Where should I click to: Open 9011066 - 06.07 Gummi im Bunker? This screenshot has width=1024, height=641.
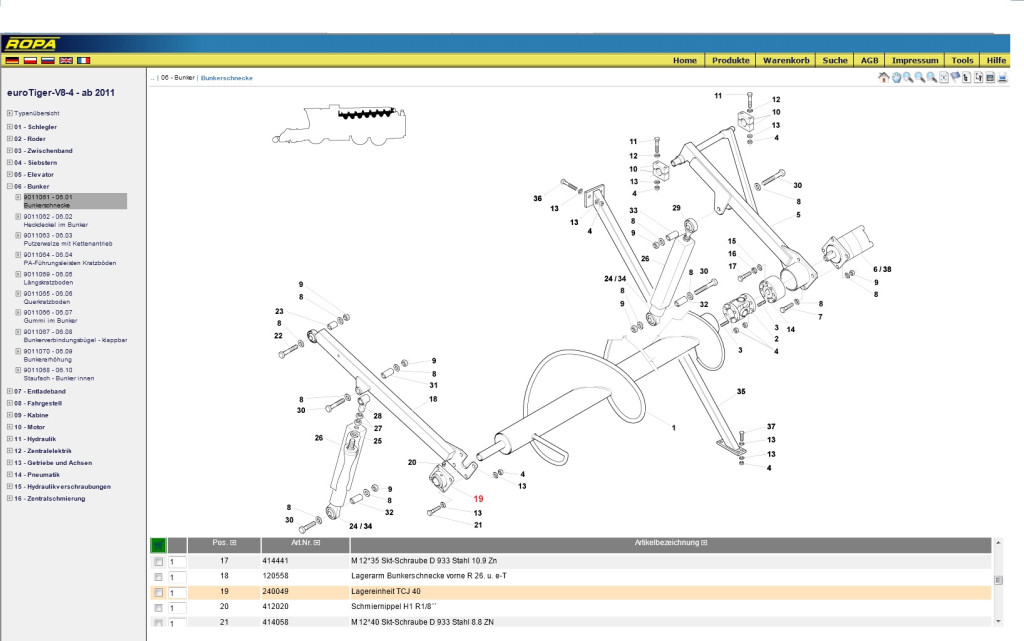click(50, 317)
